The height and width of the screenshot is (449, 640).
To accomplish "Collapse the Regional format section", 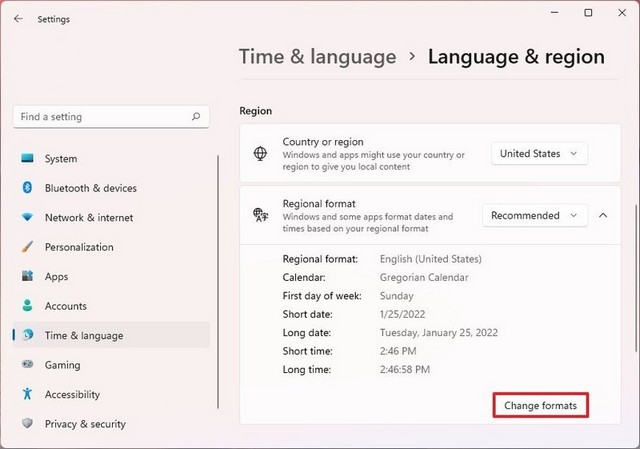I will (x=603, y=215).
